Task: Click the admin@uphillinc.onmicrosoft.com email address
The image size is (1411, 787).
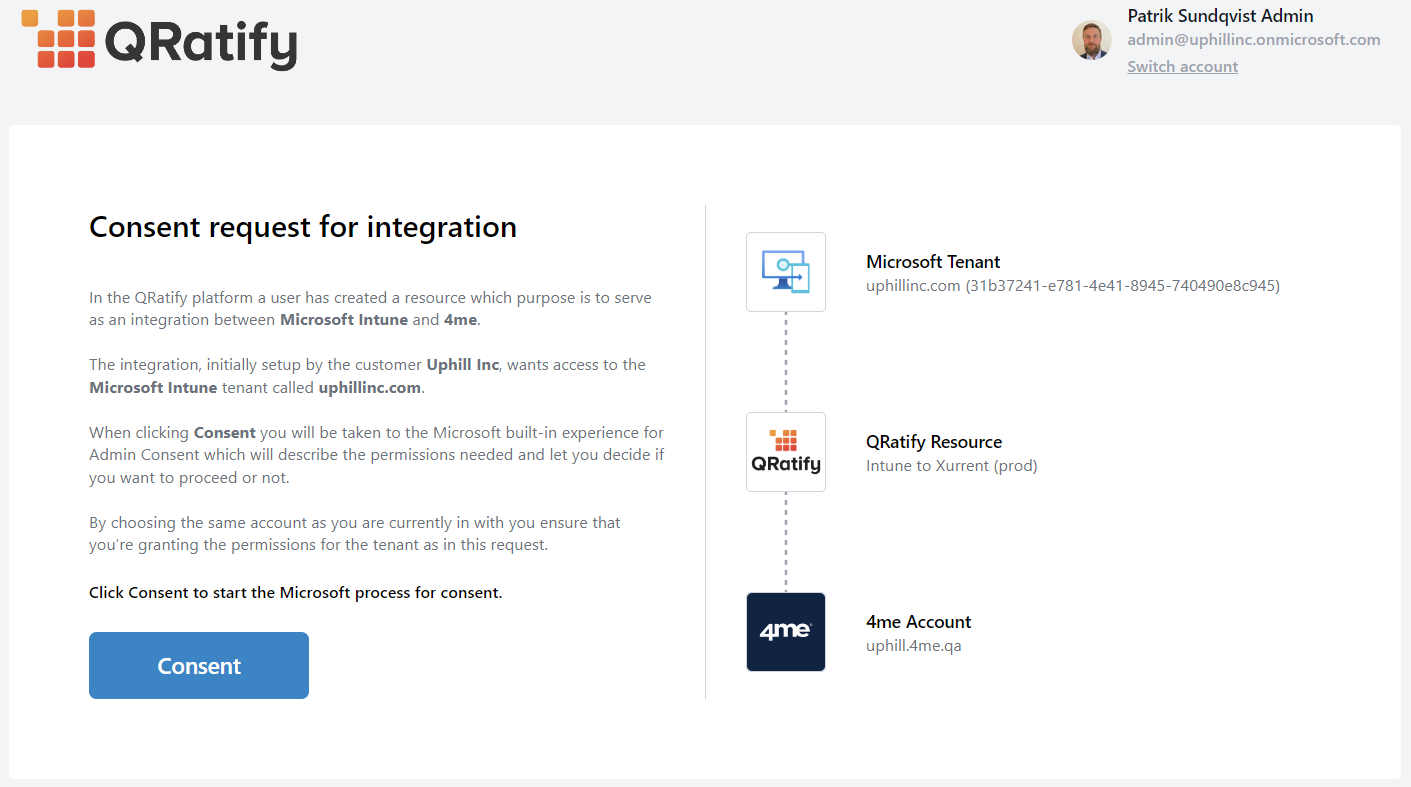Action: (1253, 40)
